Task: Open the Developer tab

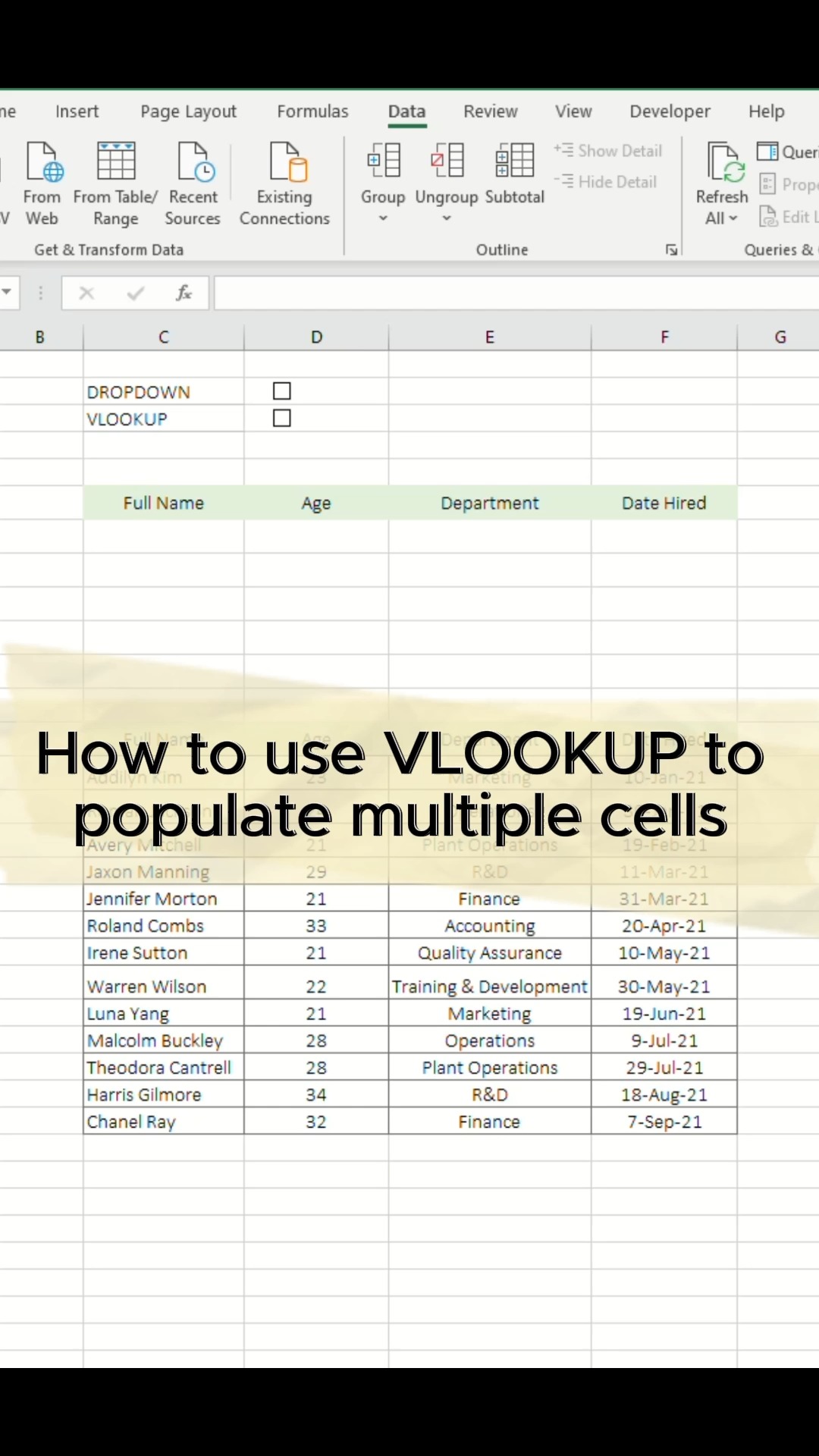Action: 670,111
